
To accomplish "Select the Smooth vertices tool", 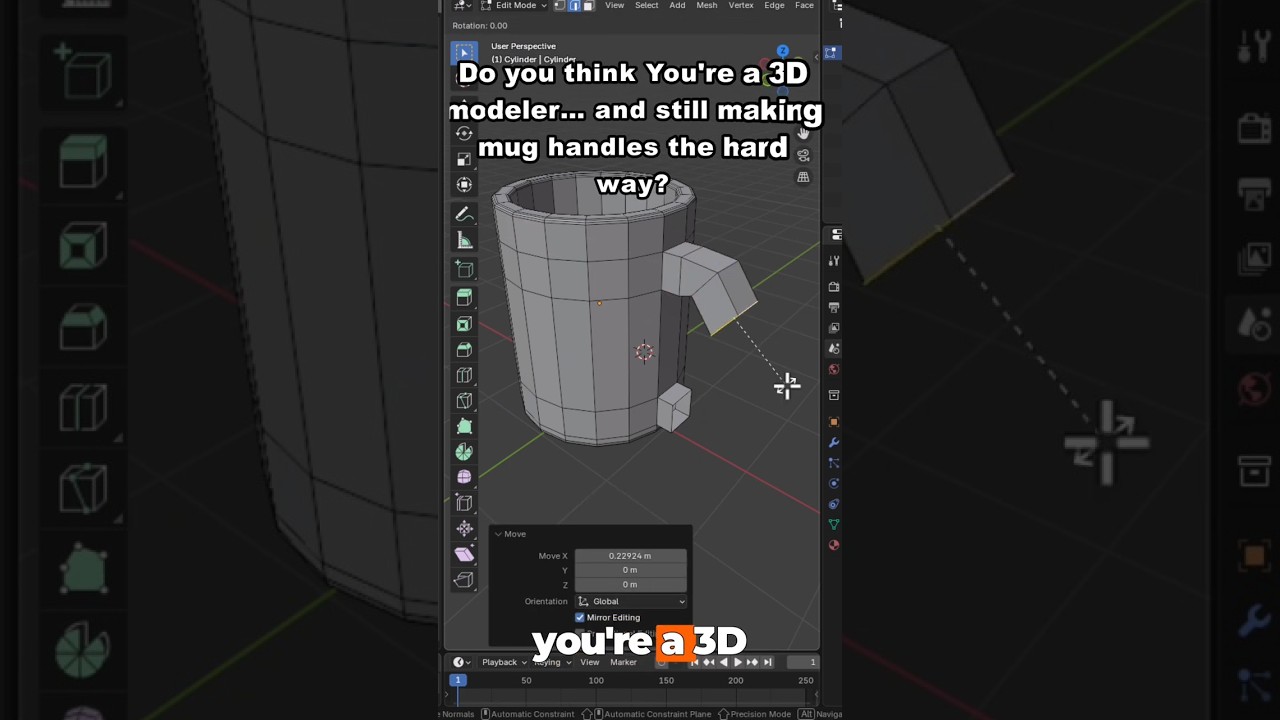I will [x=463, y=478].
